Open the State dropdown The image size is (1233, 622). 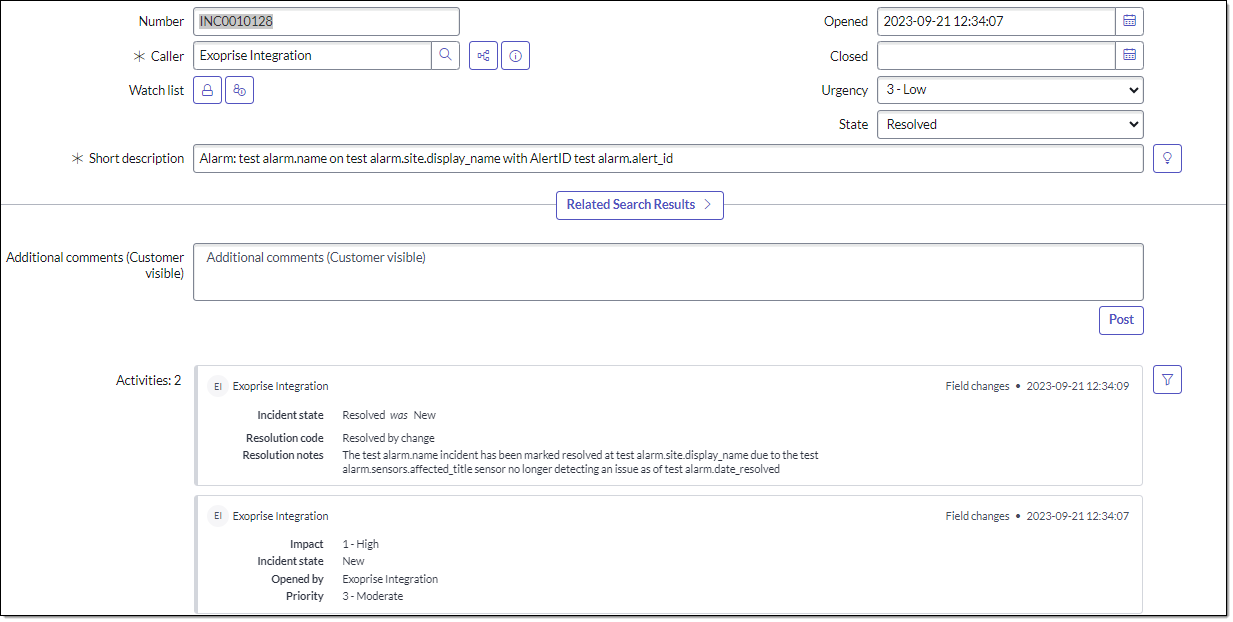[1009, 123]
